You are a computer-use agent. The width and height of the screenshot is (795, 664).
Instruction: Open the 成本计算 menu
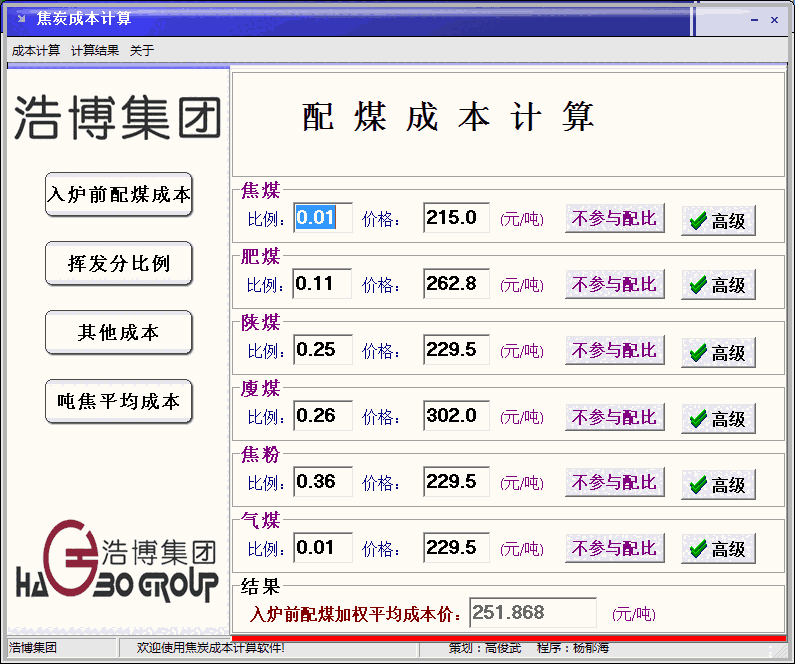(35, 50)
